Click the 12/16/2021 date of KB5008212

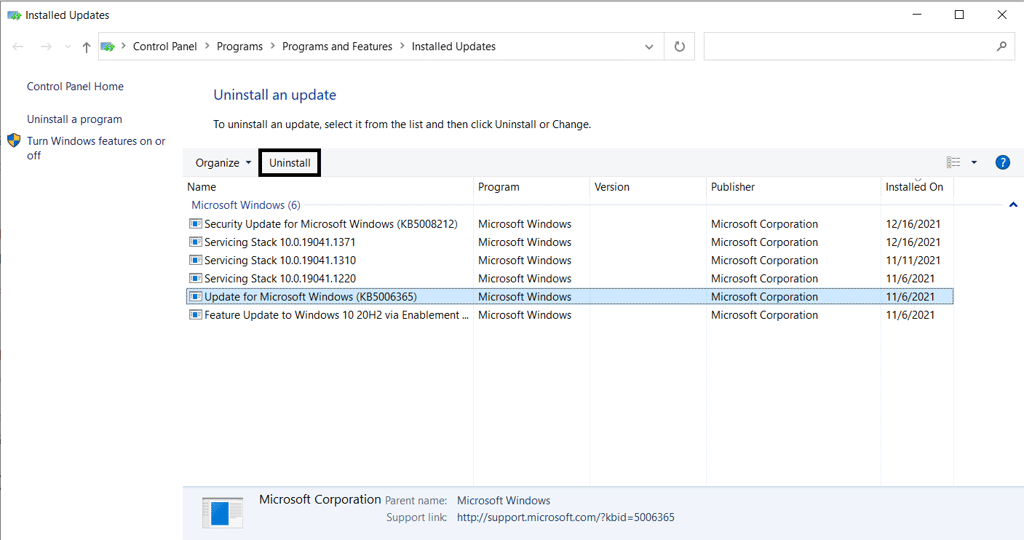click(913, 224)
